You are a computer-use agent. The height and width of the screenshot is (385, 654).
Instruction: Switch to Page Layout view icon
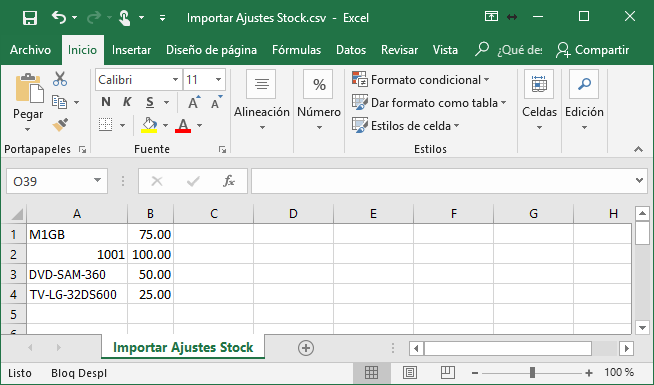410,372
